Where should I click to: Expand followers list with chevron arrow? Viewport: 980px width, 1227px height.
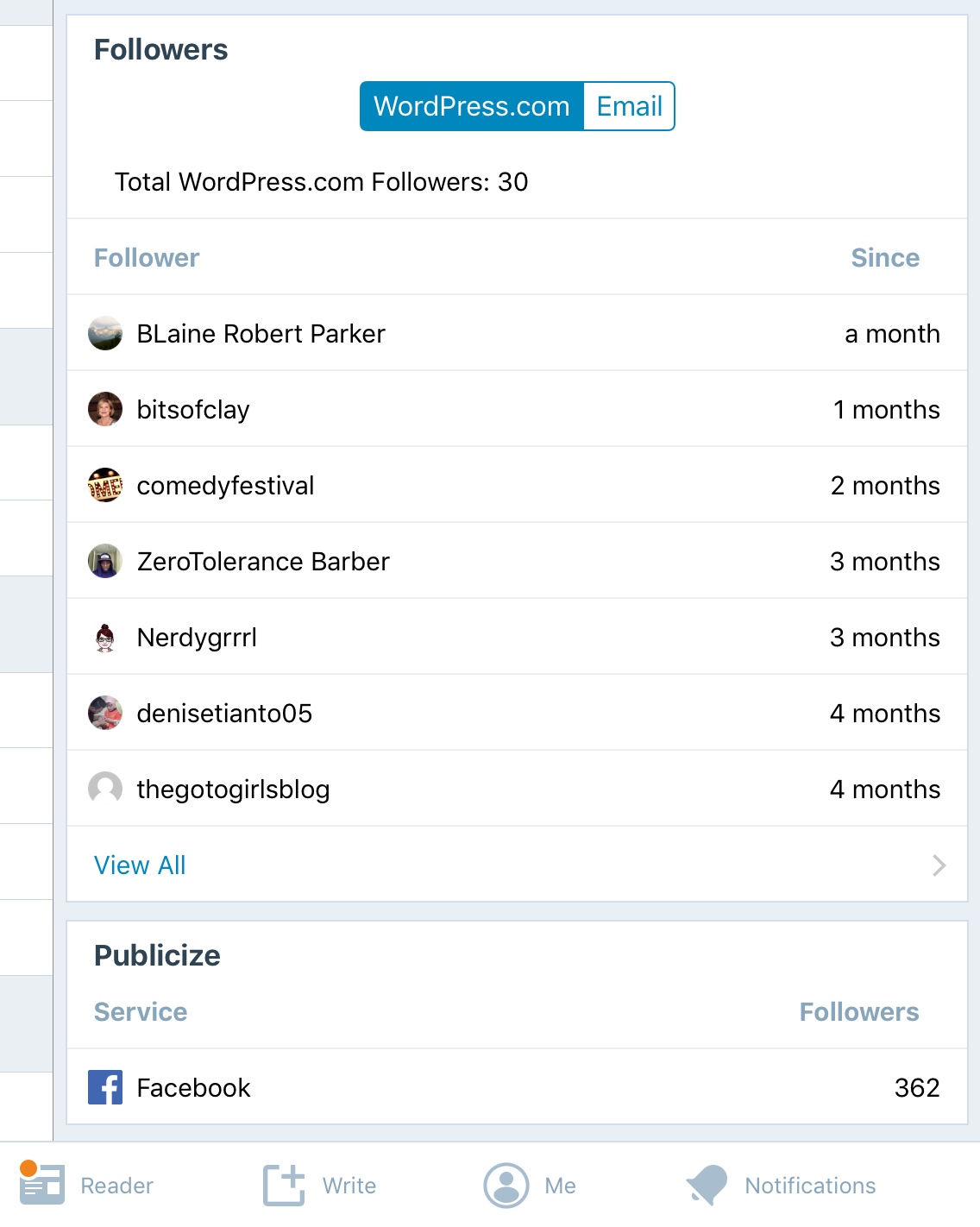[939, 865]
